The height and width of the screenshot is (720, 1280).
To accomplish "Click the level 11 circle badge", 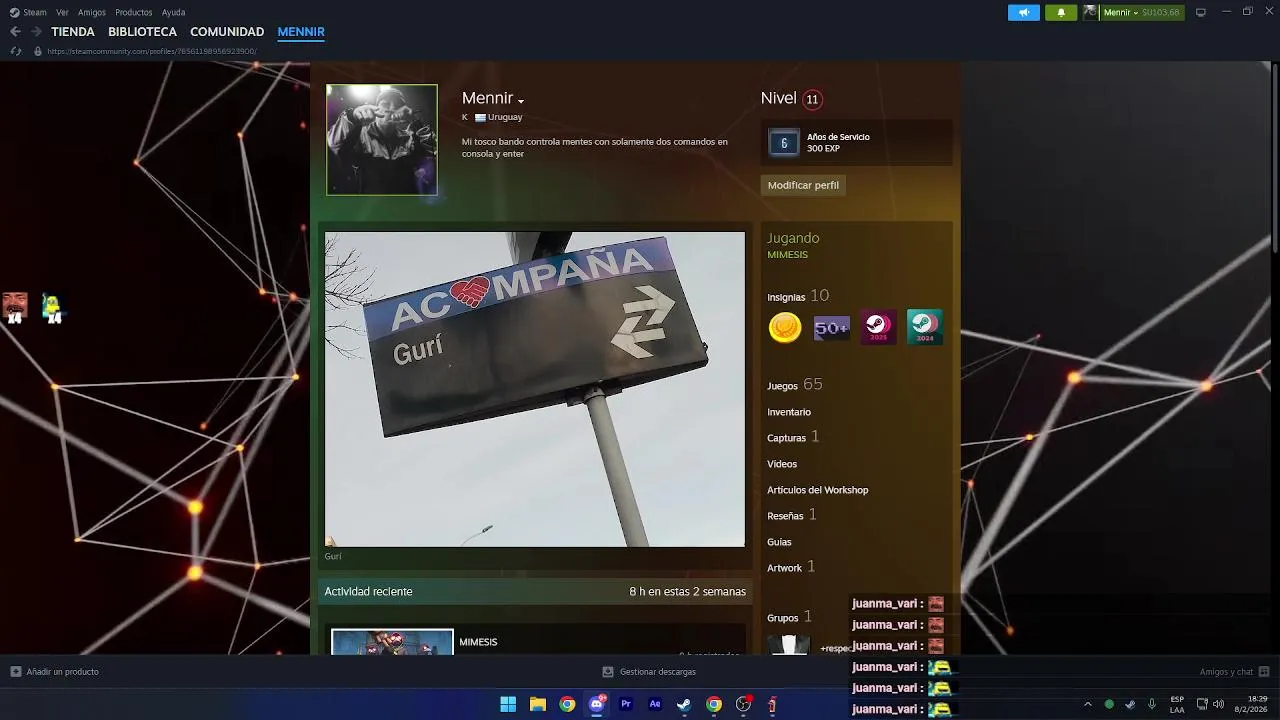I will point(812,99).
